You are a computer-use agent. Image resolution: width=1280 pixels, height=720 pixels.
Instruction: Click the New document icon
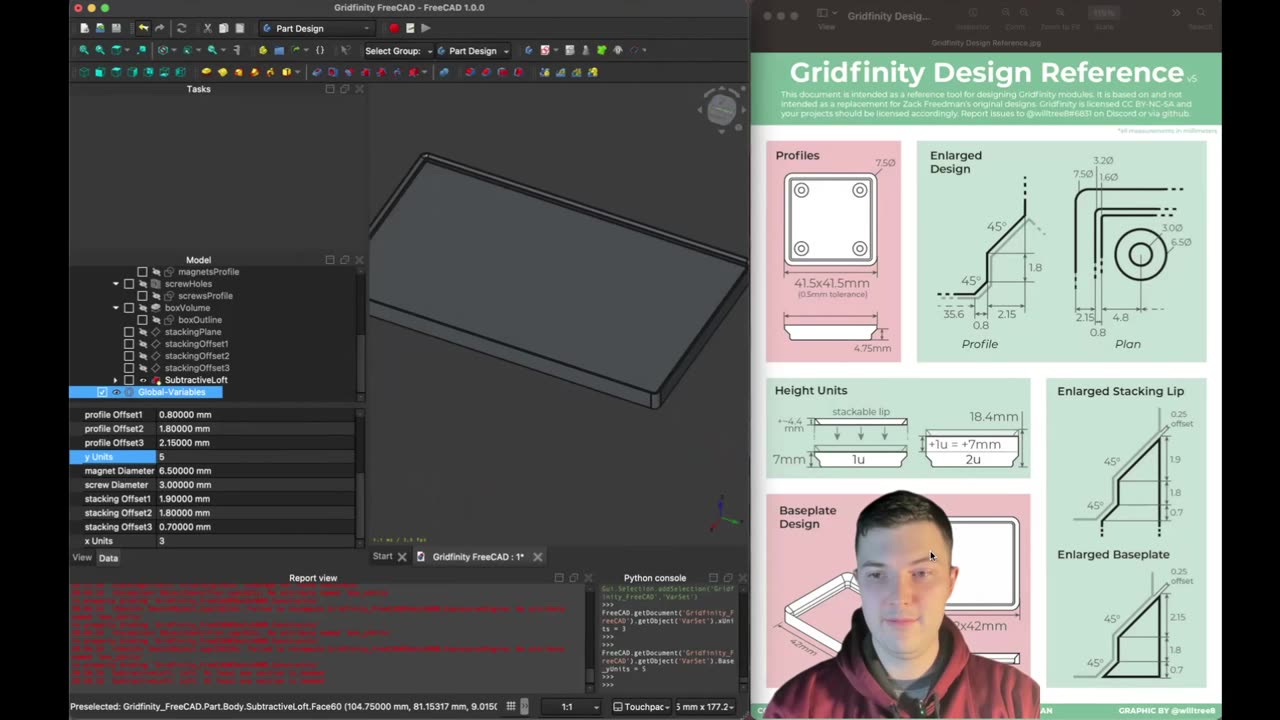[x=85, y=28]
